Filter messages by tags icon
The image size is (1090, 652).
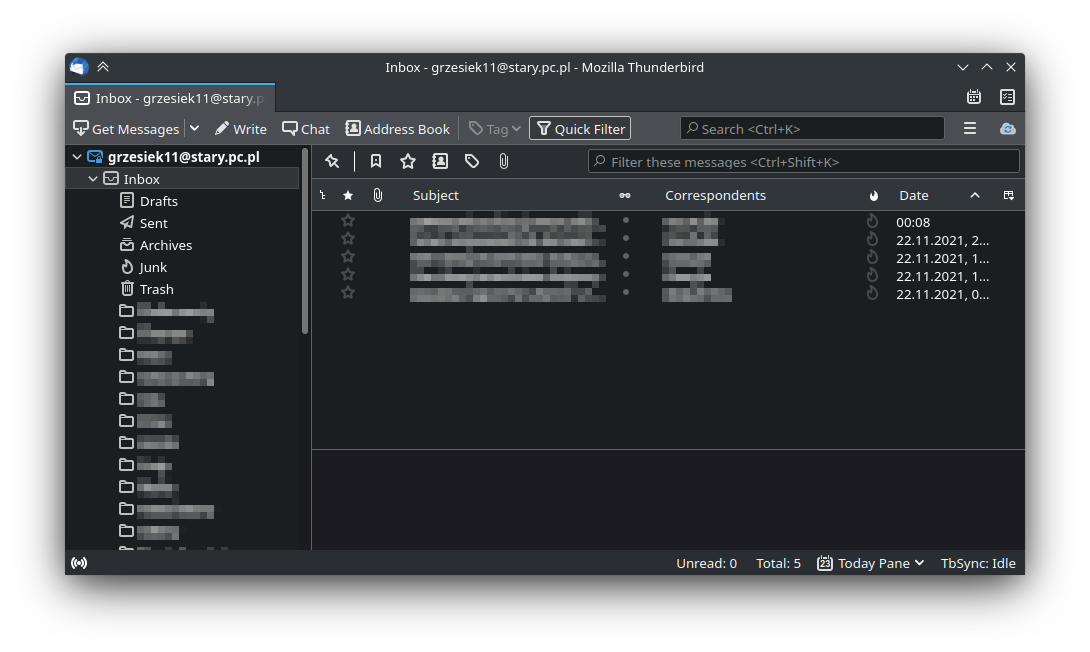pyautogui.click(x=472, y=161)
